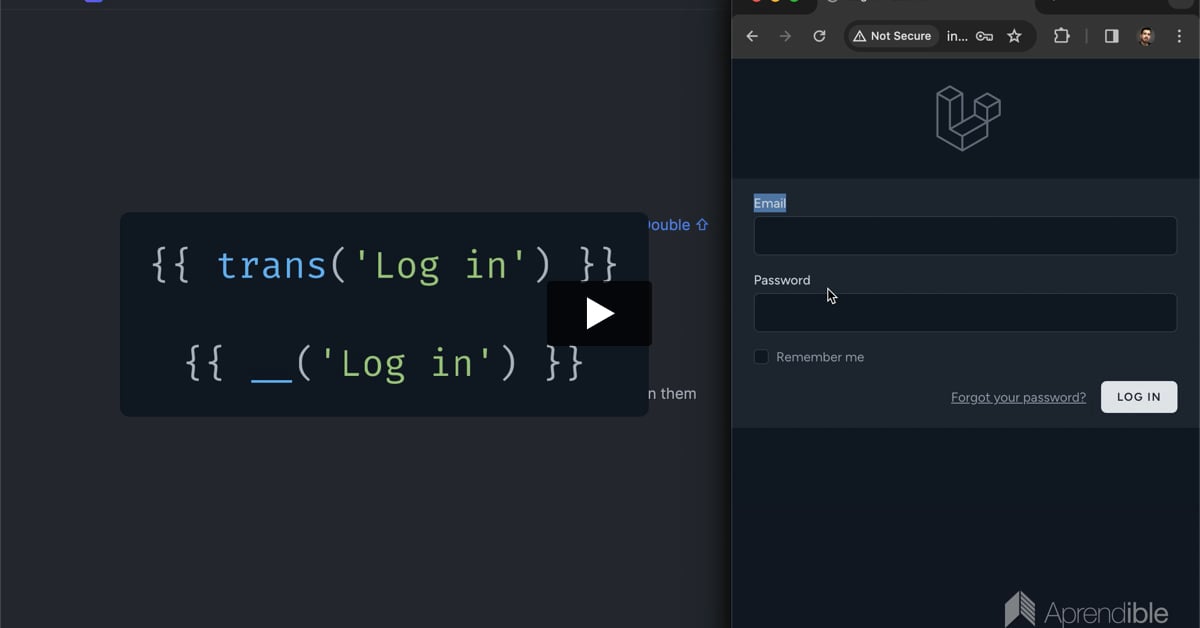Reload the page with the refresh icon

pyautogui.click(x=819, y=36)
